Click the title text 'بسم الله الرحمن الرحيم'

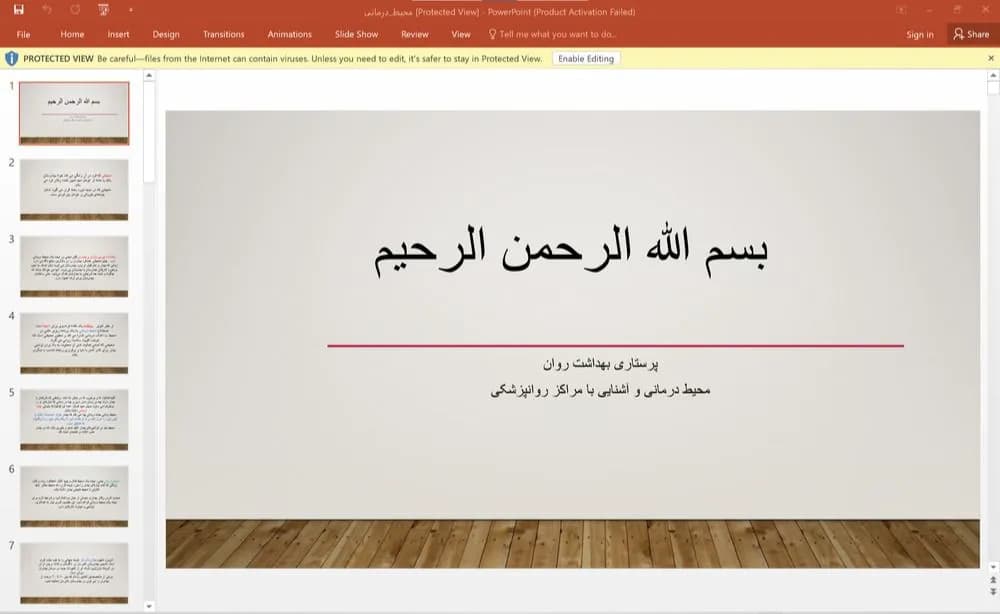[x=571, y=249]
